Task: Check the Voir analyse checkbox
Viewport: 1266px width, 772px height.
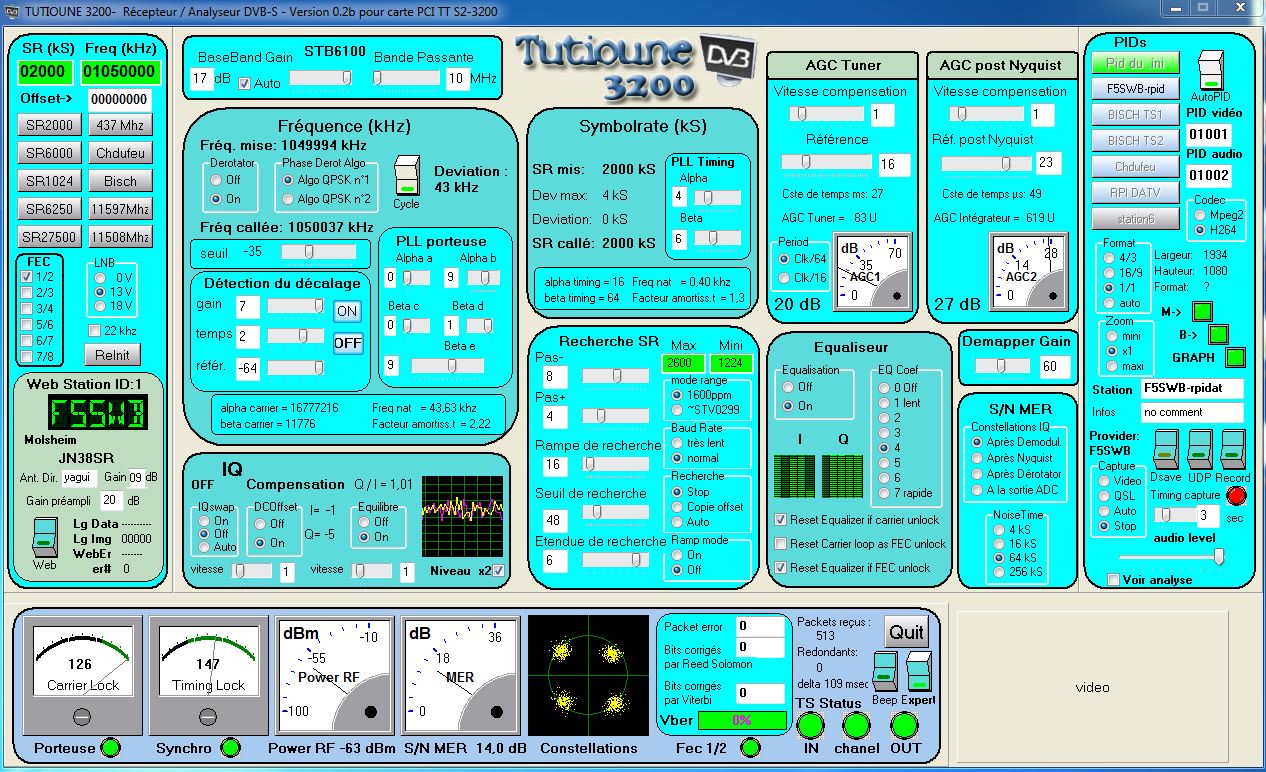Action: point(1114,579)
